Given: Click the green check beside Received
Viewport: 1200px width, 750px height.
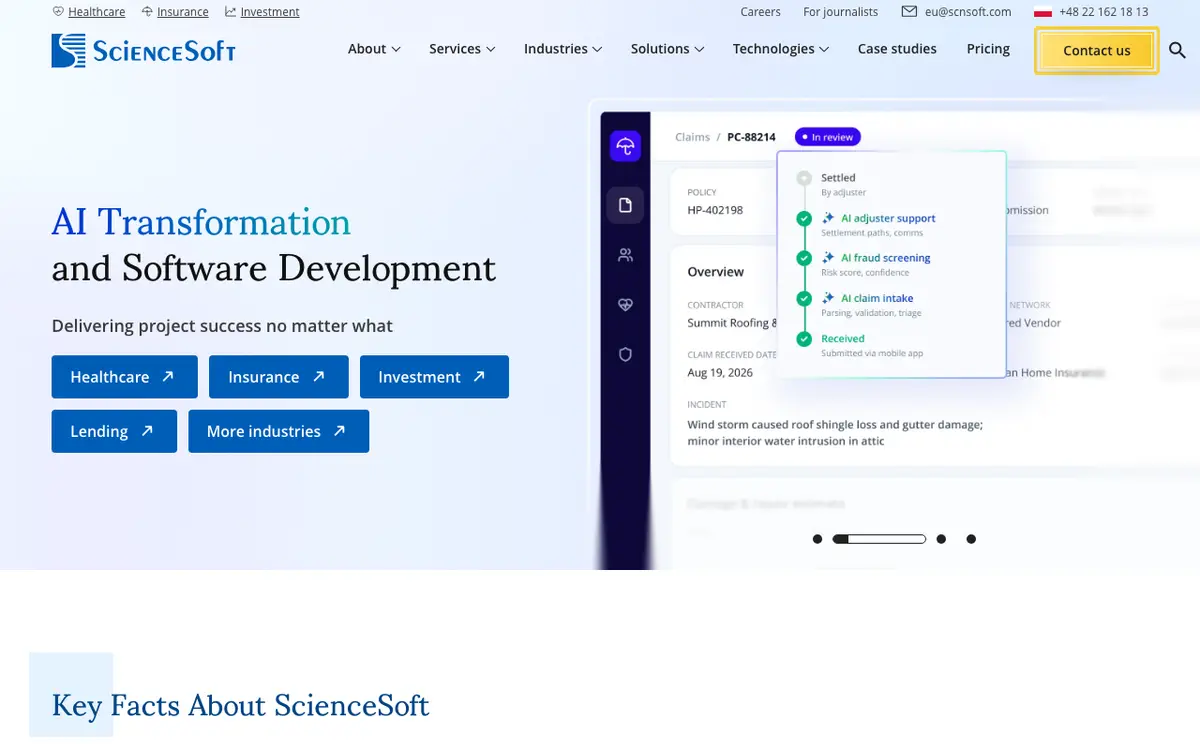Looking at the screenshot, I should click(x=803, y=339).
